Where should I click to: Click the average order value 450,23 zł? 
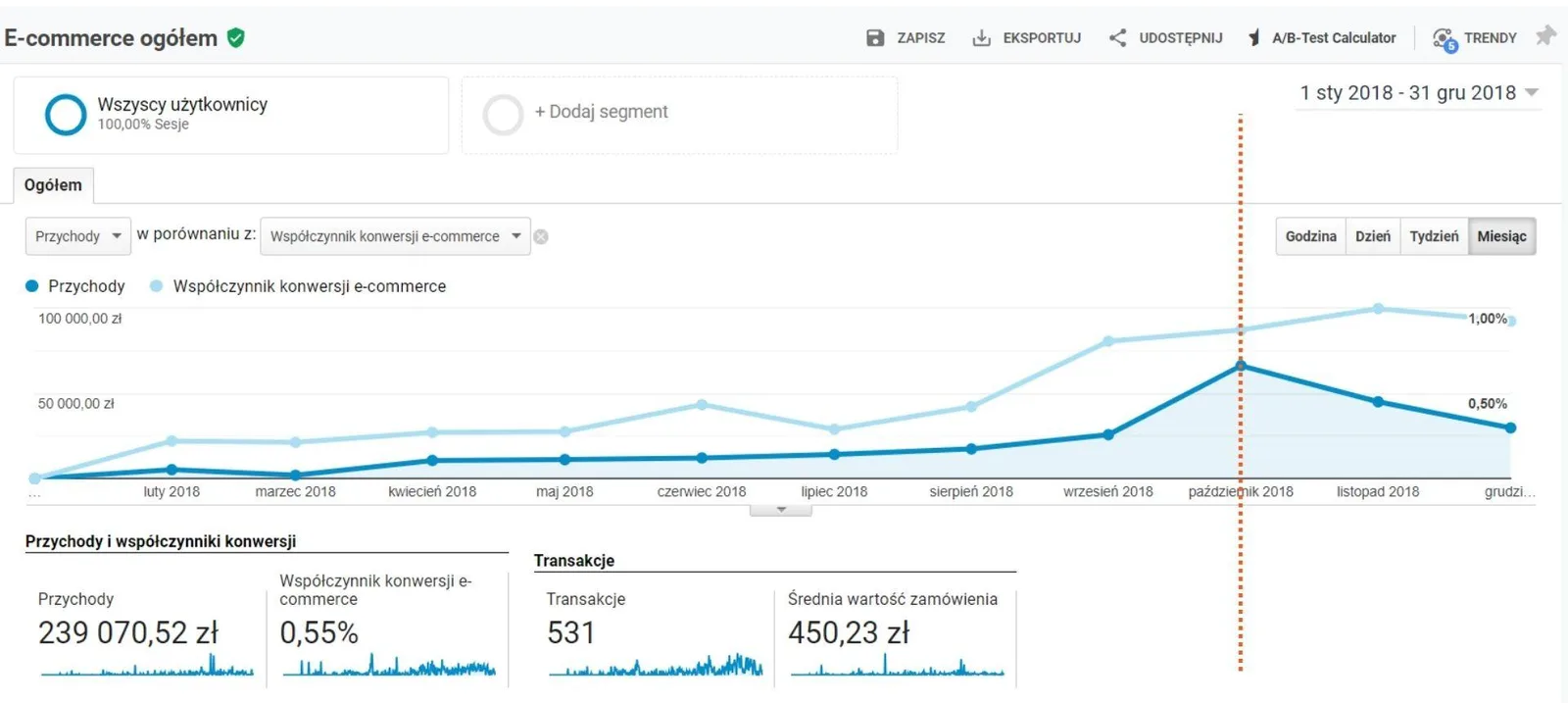point(849,633)
